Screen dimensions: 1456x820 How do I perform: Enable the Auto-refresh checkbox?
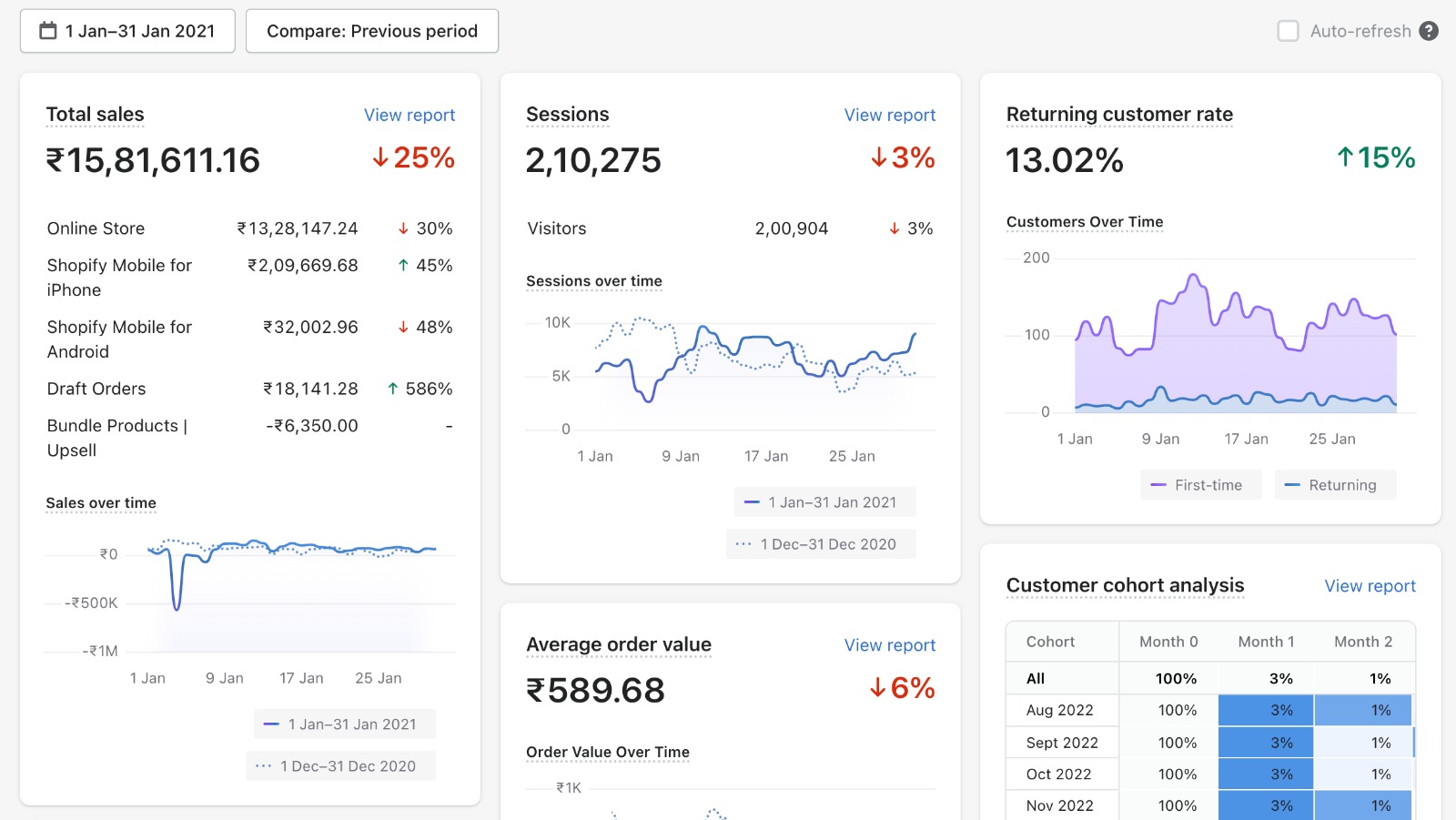click(1288, 31)
